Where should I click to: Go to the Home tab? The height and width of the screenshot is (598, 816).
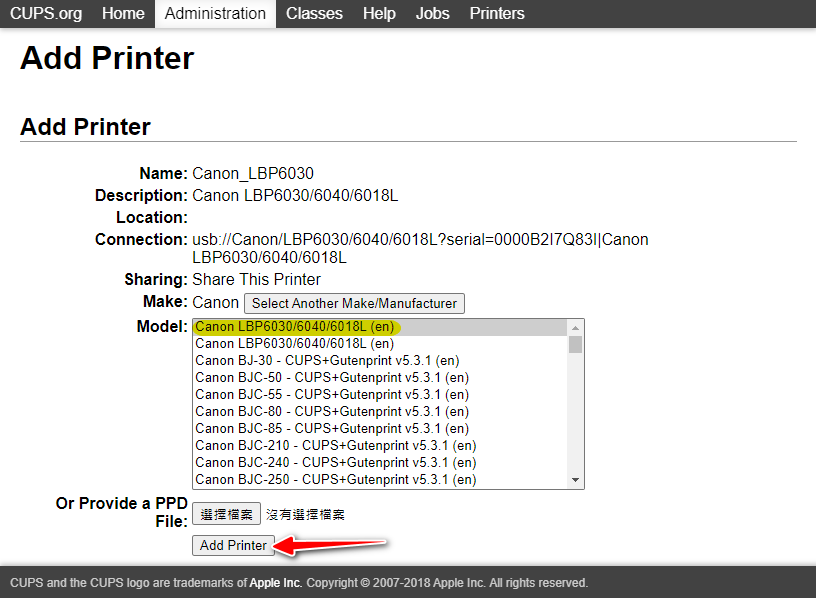pyautogui.click(x=123, y=13)
